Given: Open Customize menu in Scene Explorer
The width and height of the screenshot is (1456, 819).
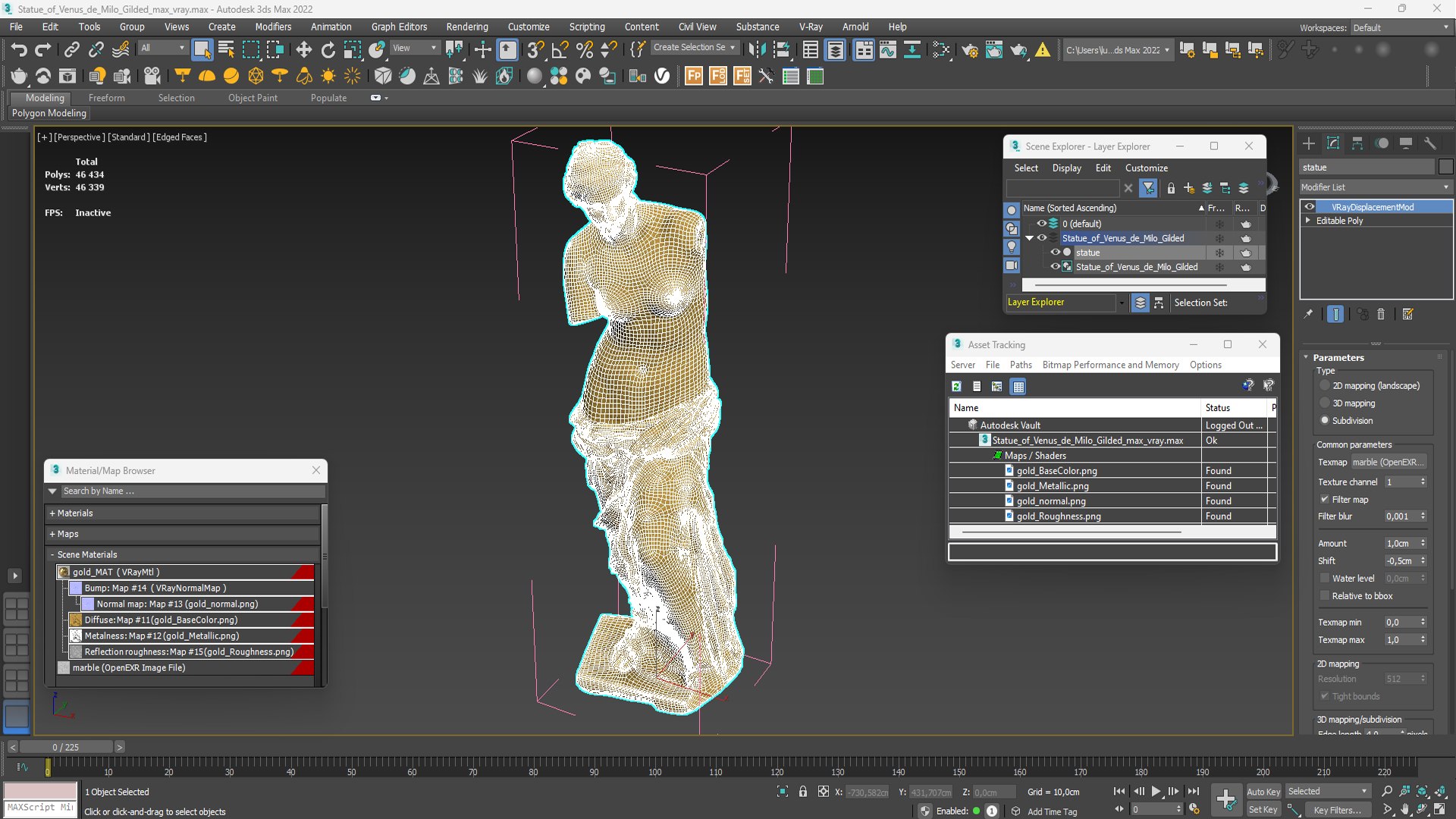Looking at the screenshot, I should pyautogui.click(x=1146, y=168).
